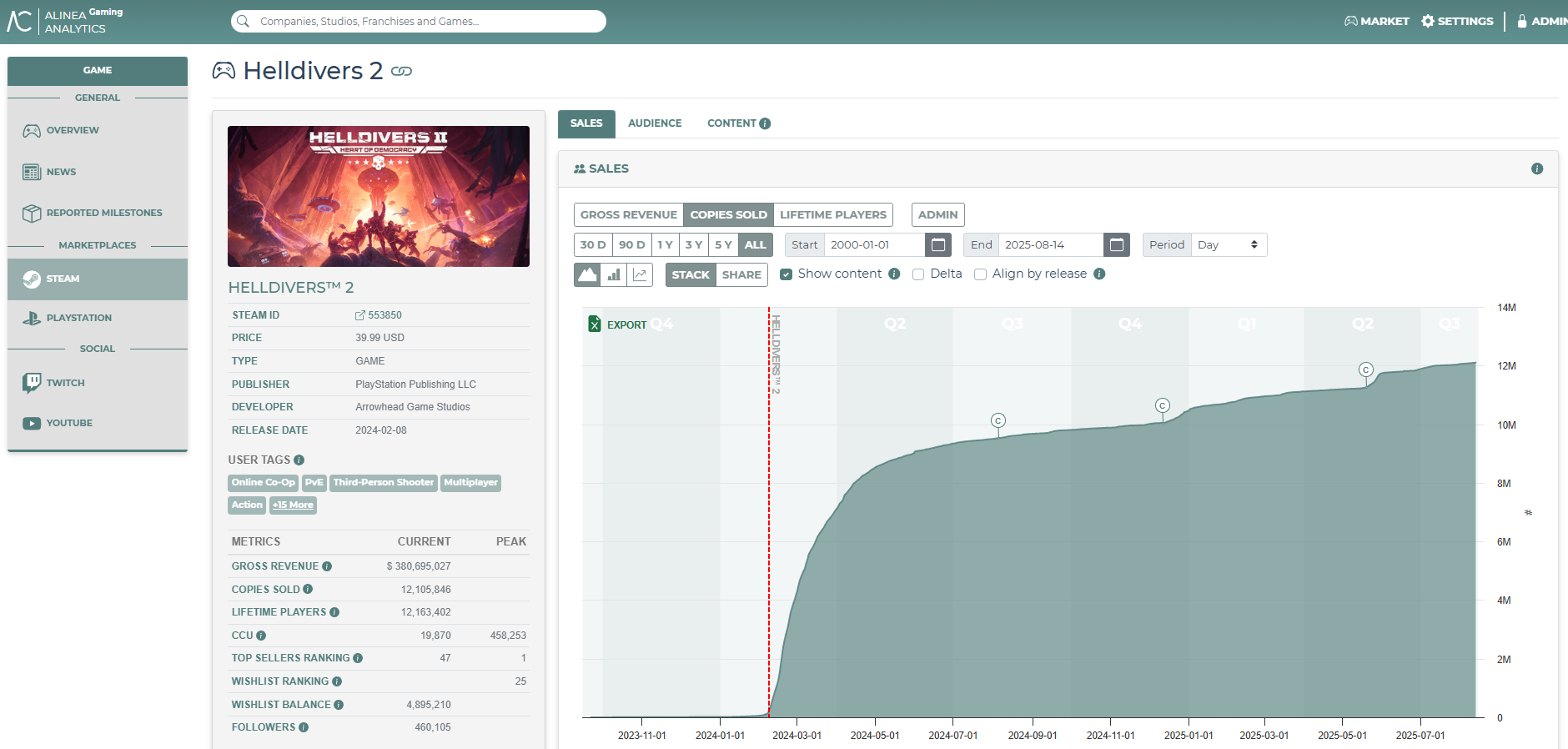This screenshot has width=1568, height=749.
Task: Set range to 3 Y
Action: (694, 244)
